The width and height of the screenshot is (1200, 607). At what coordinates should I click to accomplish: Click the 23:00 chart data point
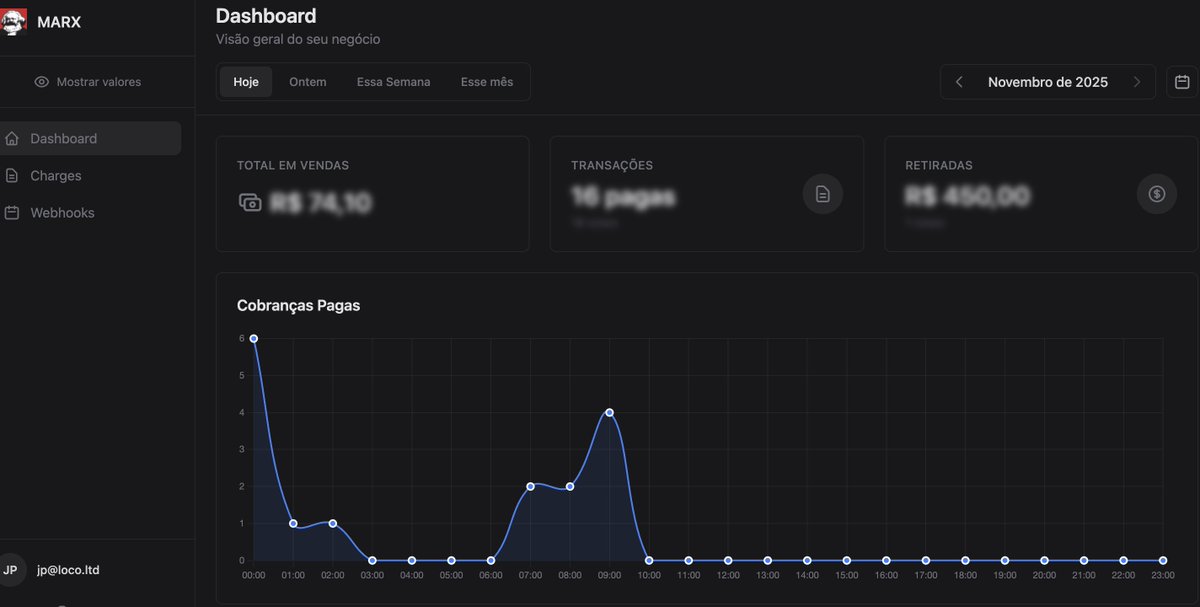click(x=1163, y=560)
